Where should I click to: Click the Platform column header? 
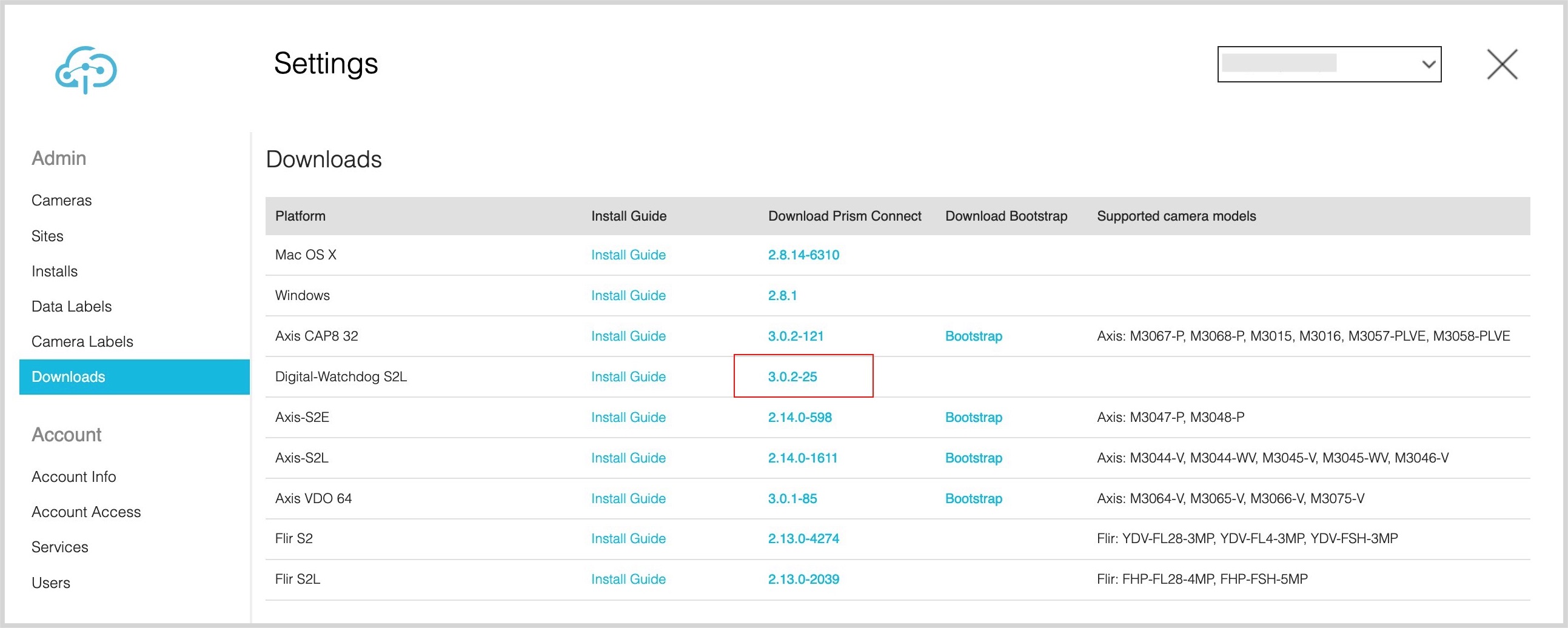point(300,216)
